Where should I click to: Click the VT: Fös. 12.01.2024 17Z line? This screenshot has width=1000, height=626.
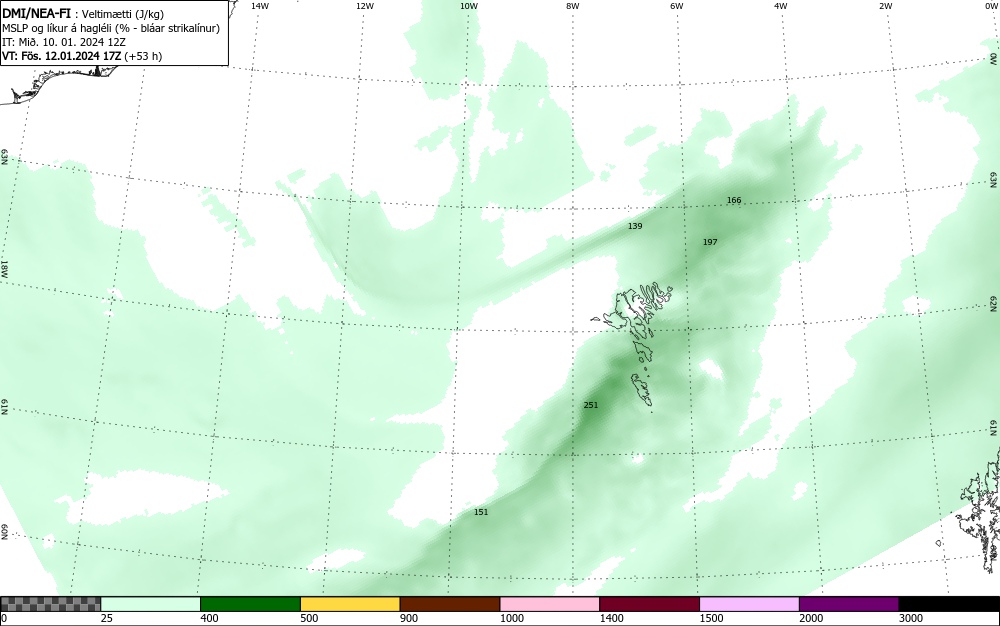(x=82, y=56)
